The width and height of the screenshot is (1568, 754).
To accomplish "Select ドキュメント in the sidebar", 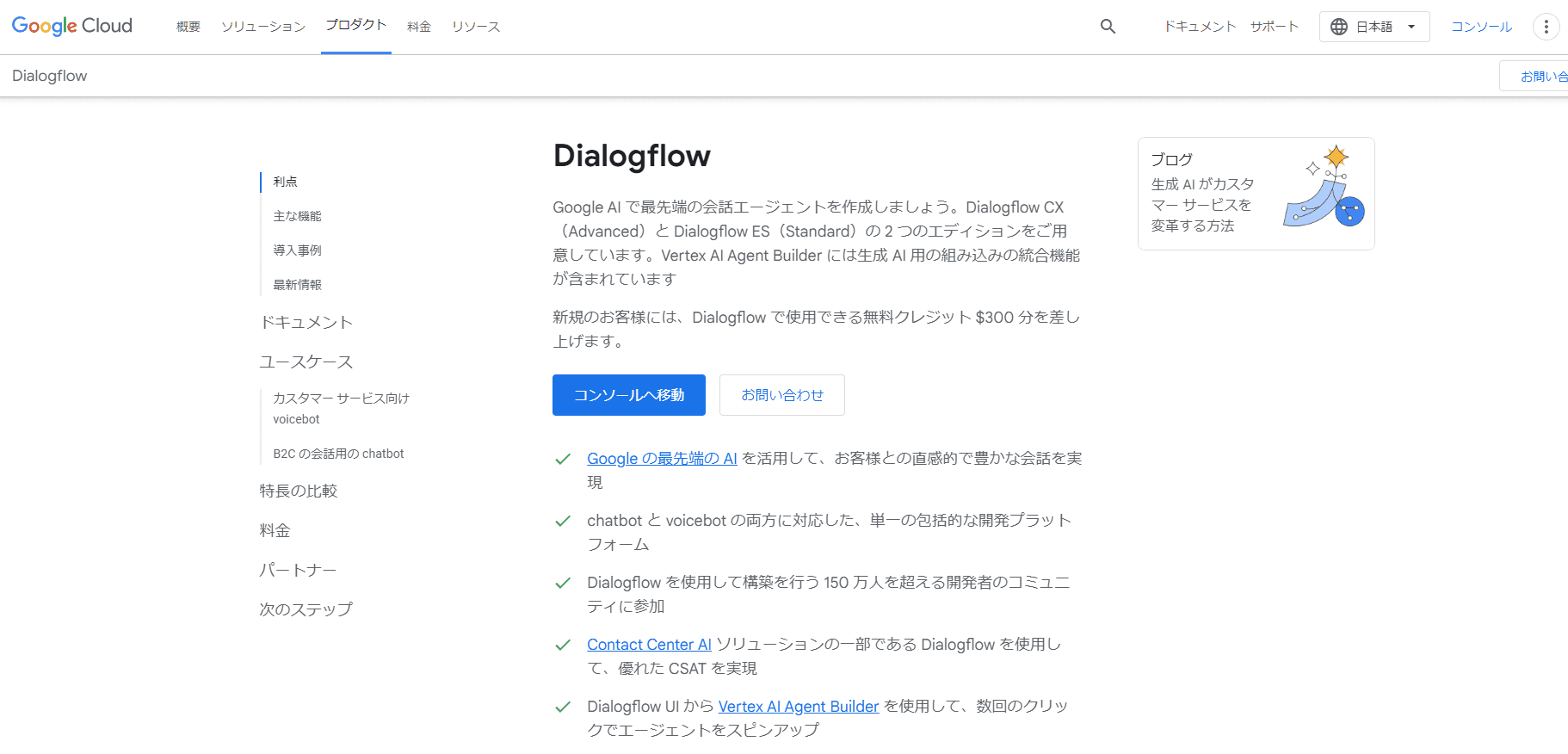I will point(306,322).
